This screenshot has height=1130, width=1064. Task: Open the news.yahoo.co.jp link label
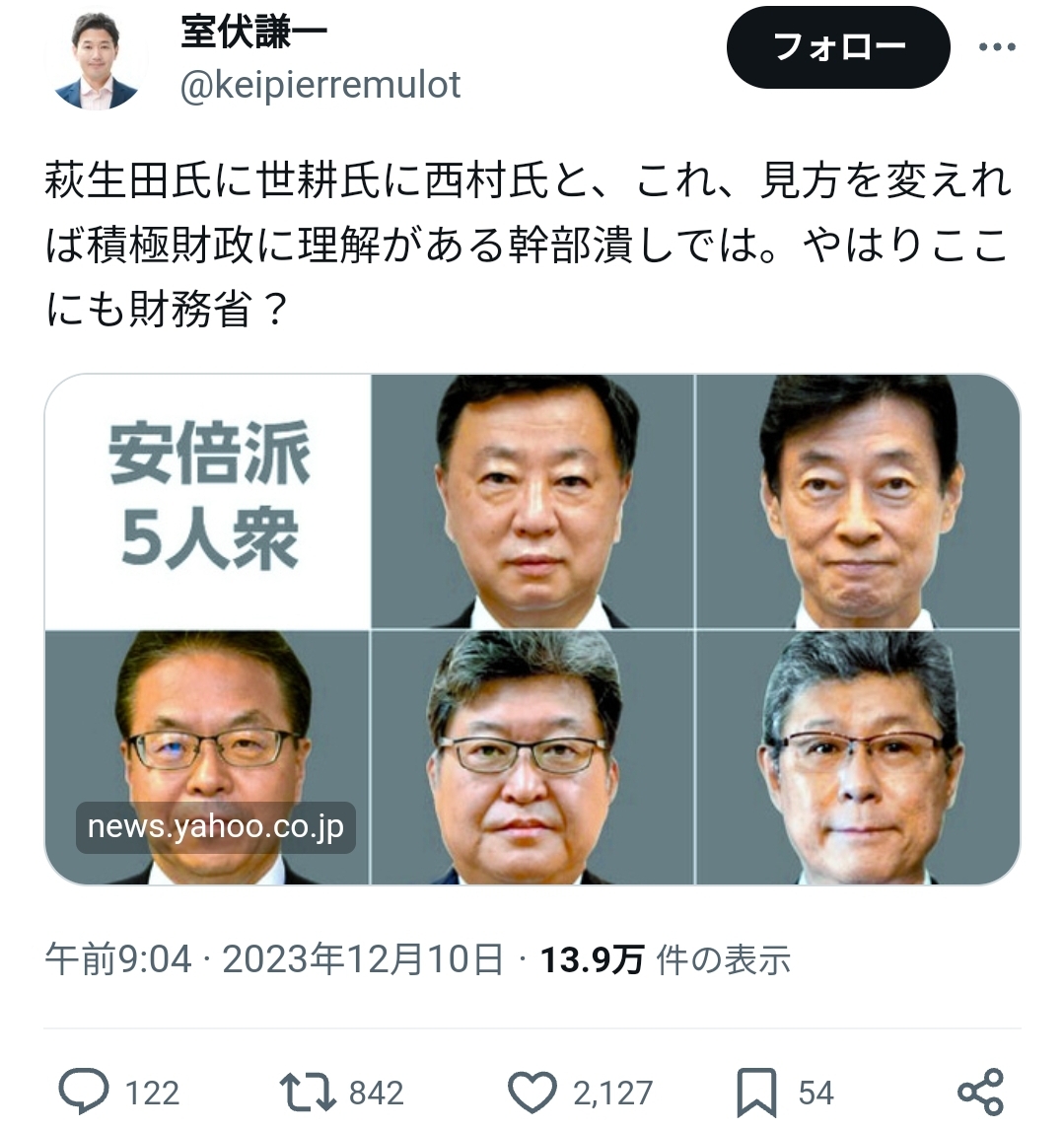pos(216,827)
